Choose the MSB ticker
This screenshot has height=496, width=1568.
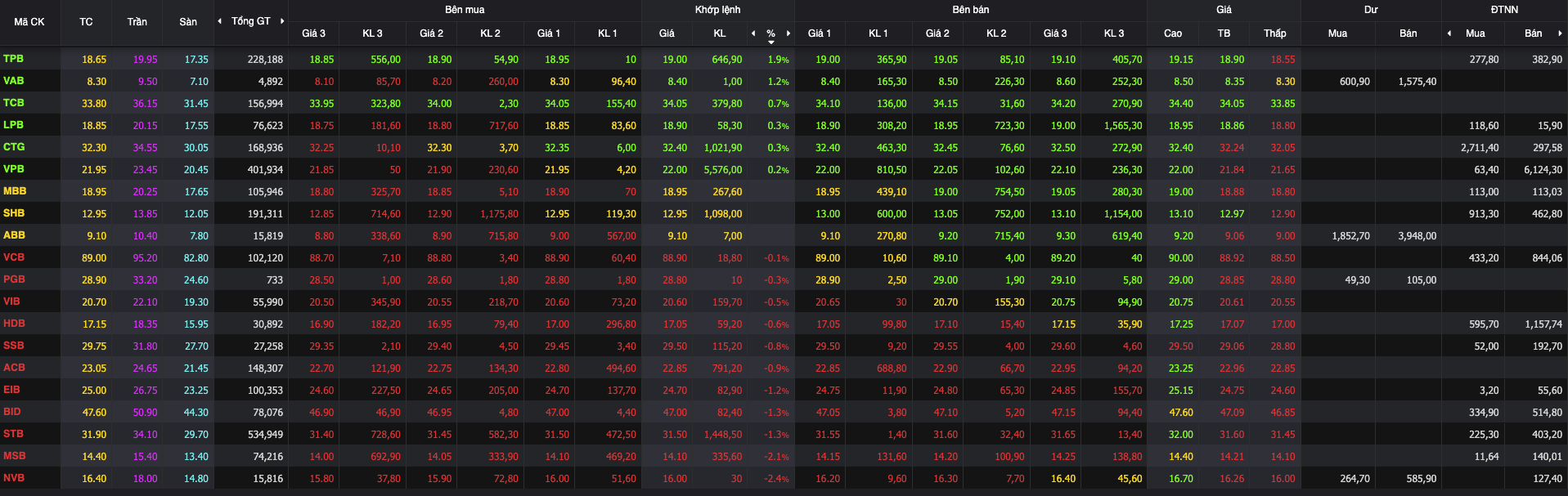pyautogui.click(x=14, y=456)
